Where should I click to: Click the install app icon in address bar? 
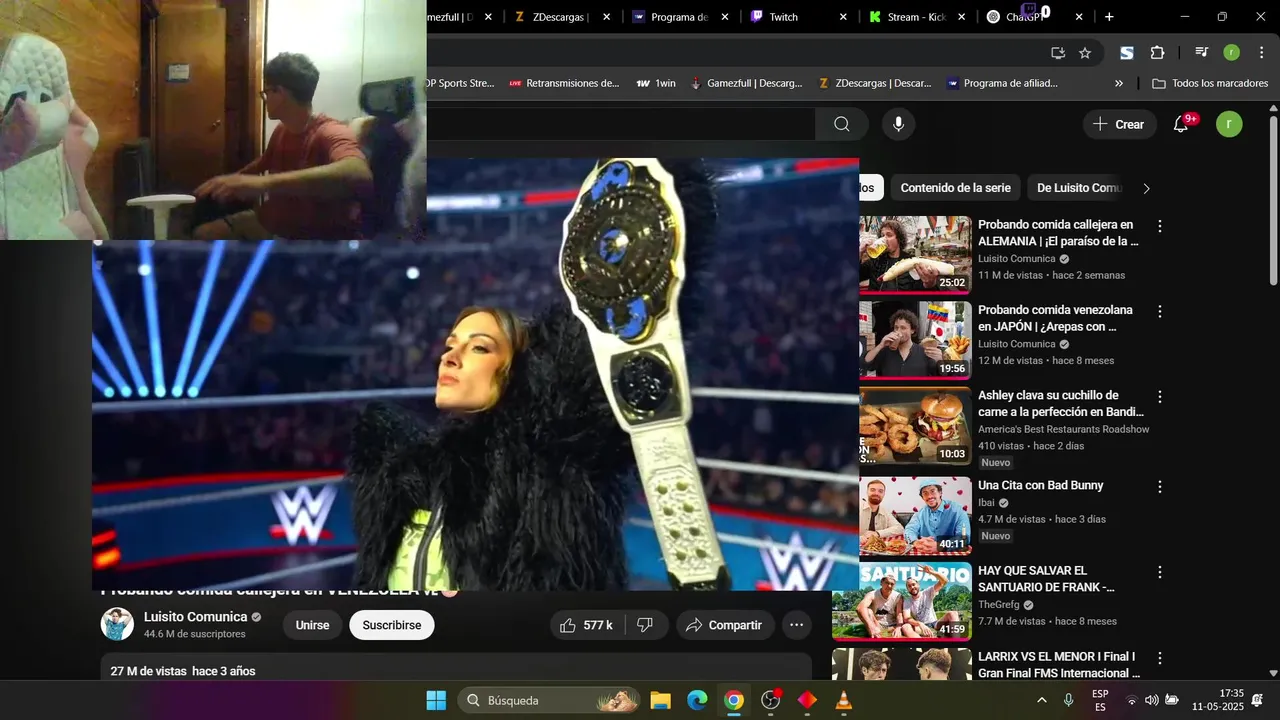[x=1058, y=53]
